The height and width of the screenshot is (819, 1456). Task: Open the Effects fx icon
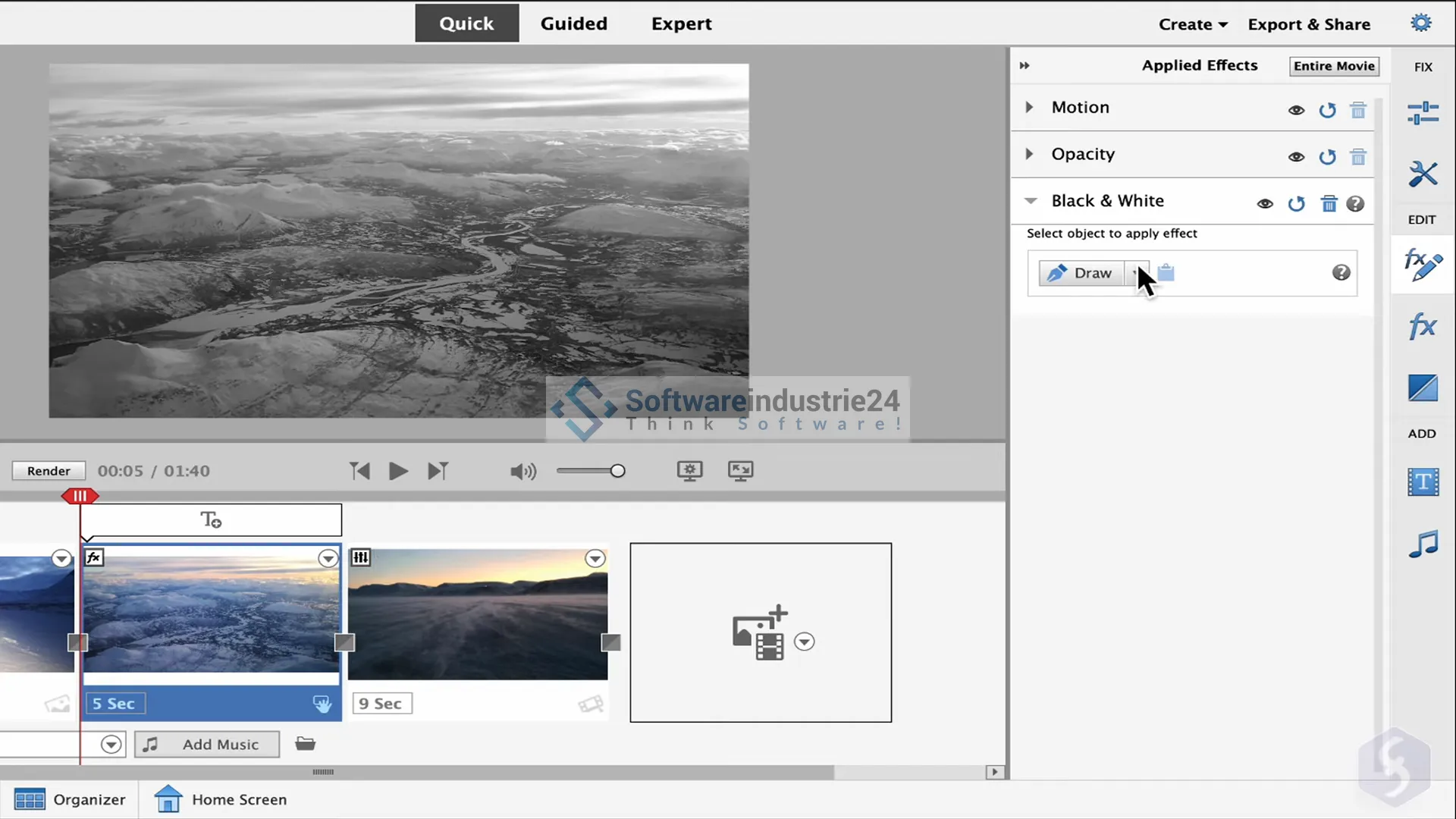click(1423, 327)
